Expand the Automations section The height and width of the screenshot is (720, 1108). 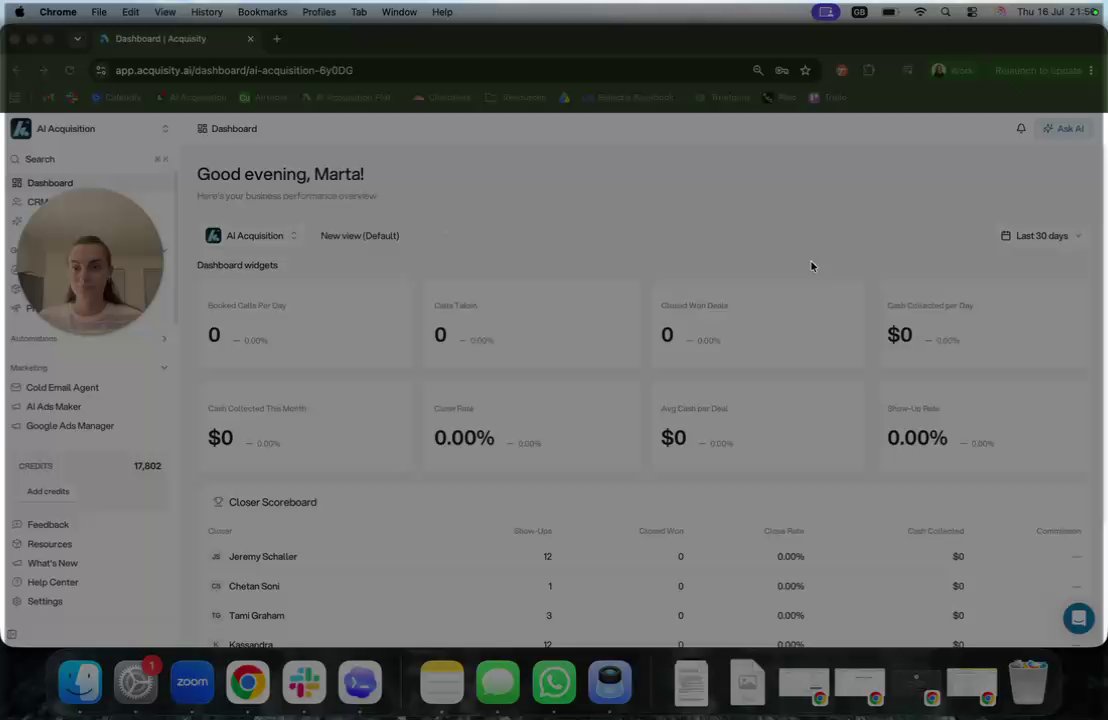point(88,338)
